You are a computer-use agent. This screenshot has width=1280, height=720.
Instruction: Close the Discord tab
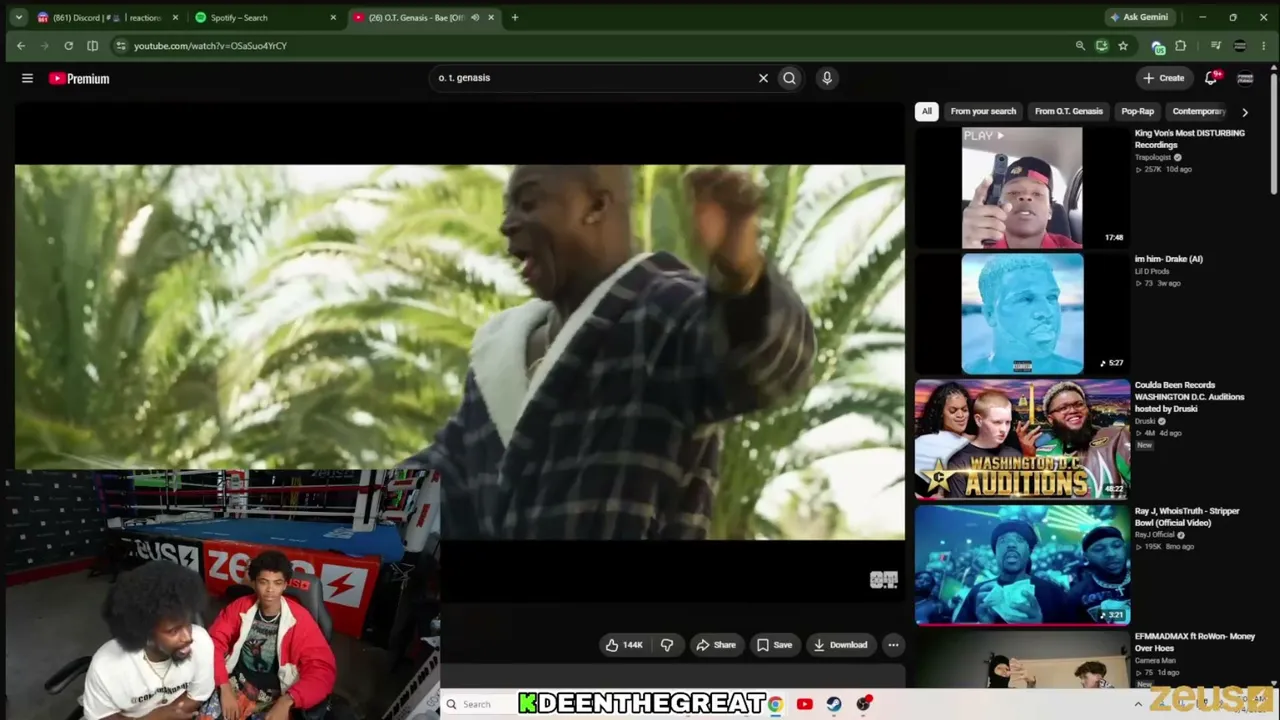coord(175,17)
